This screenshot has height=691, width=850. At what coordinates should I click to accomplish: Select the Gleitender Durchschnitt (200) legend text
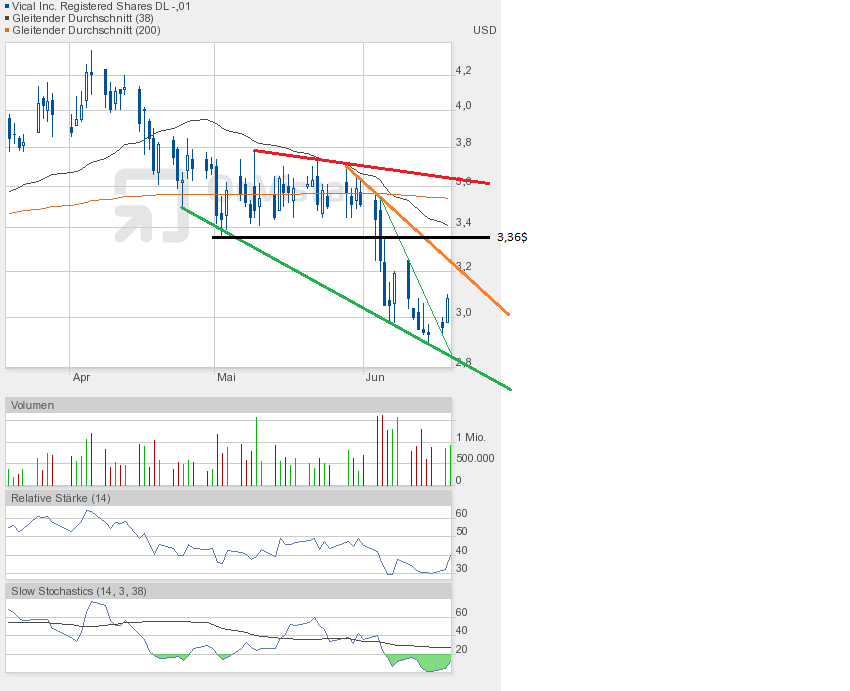pyautogui.click(x=85, y=30)
